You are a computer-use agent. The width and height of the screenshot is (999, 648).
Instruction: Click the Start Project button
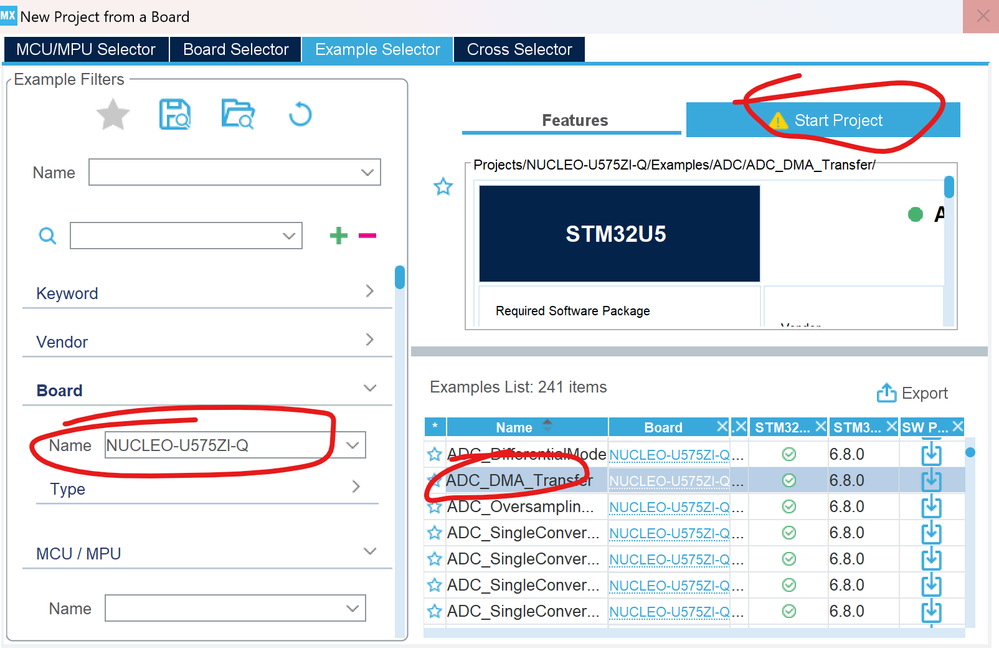(823, 120)
